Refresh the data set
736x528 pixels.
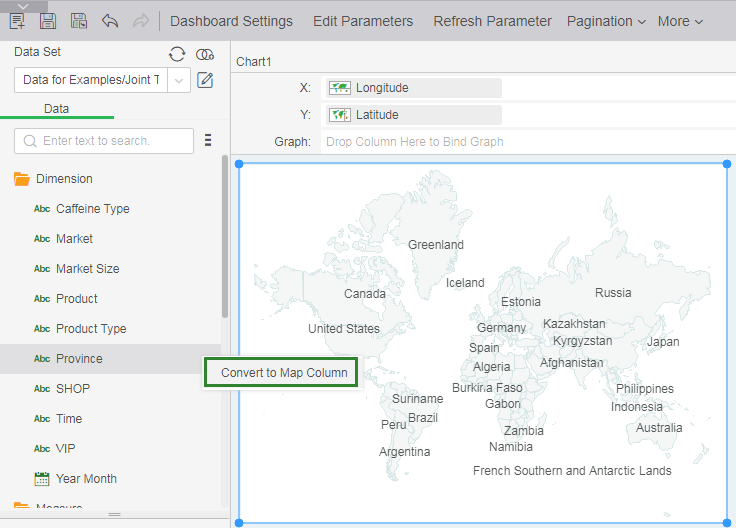[177, 54]
